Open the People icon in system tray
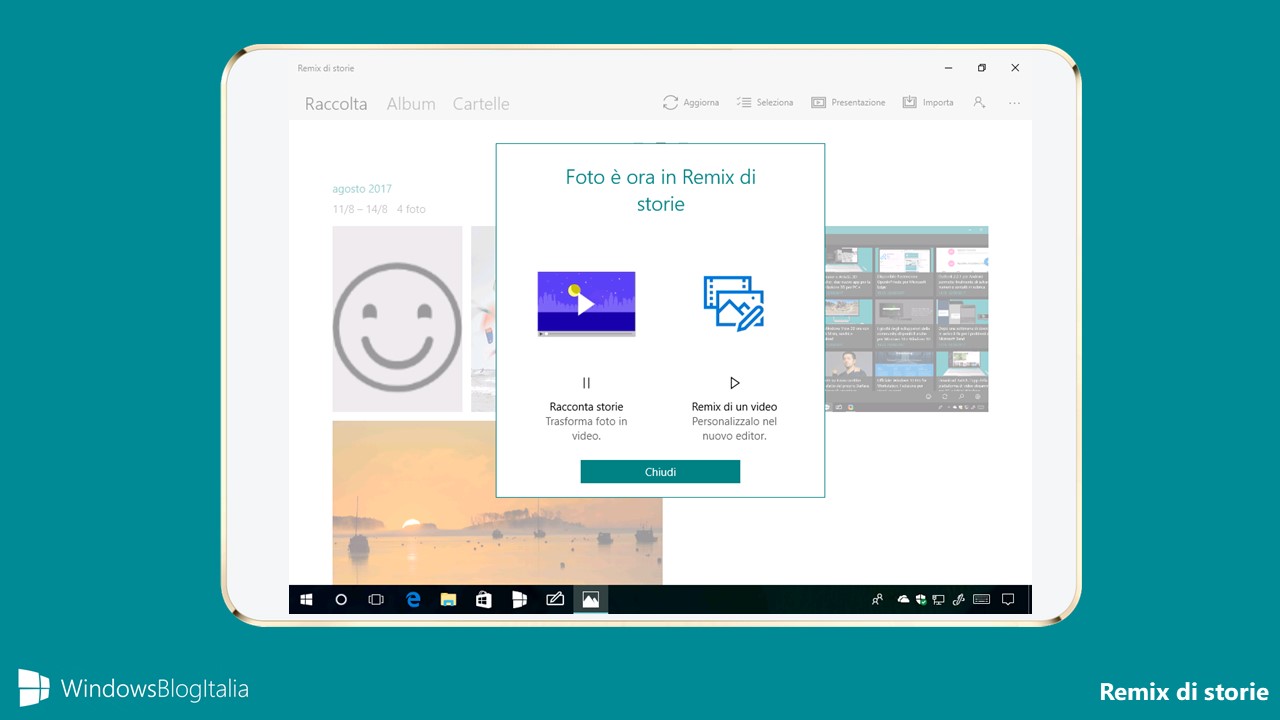The height and width of the screenshot is (720, 1280). pyautogui.click(x=877, y=600)
